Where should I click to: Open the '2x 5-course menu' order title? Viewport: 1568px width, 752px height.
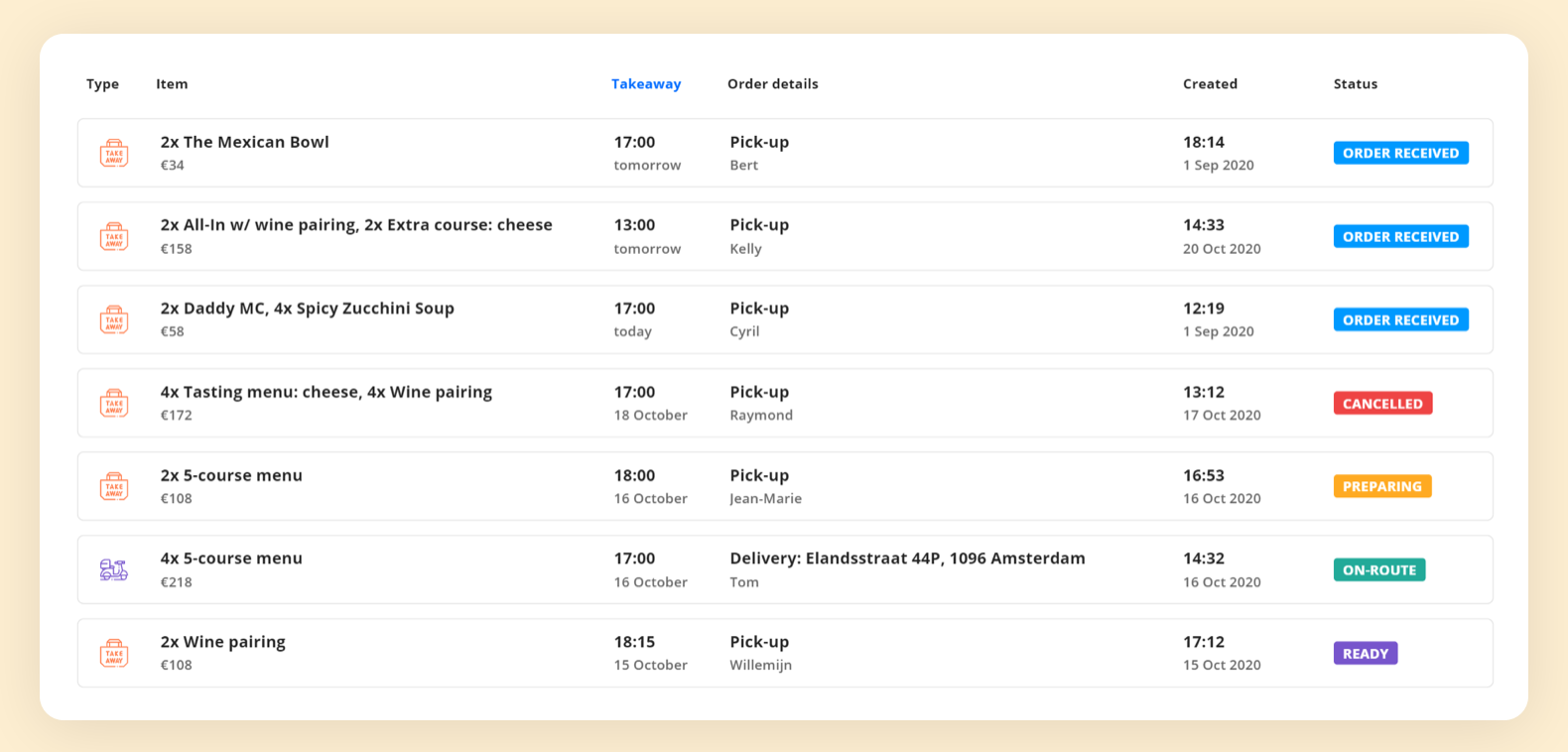231,475
